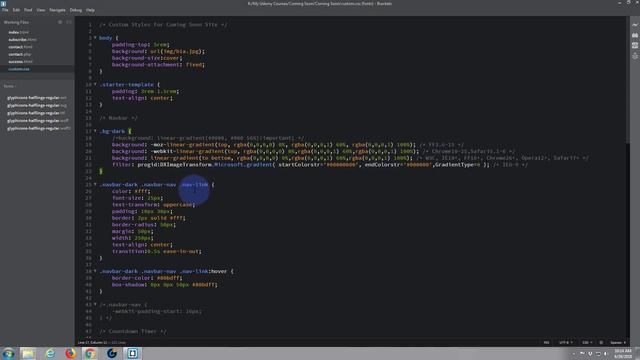
Task: Open the View menu
Action: pos(41,10)
